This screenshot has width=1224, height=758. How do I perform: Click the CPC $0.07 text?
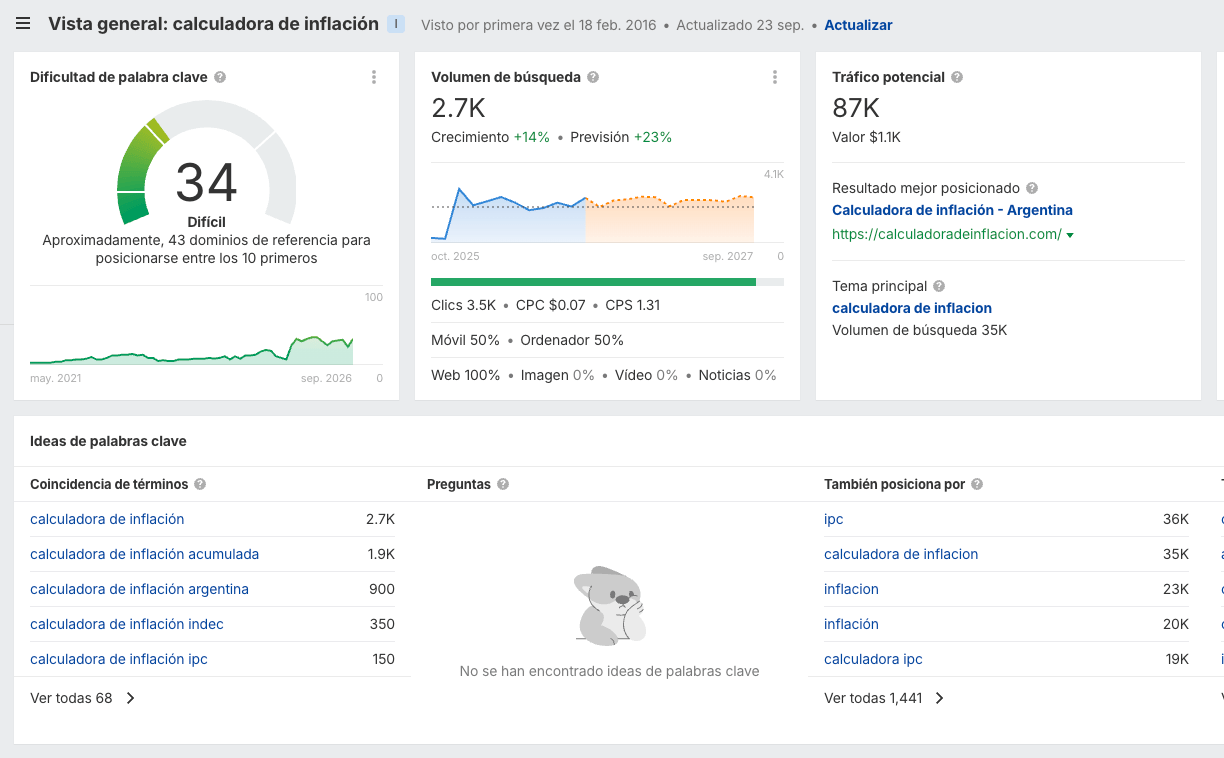tap(551, 305)
